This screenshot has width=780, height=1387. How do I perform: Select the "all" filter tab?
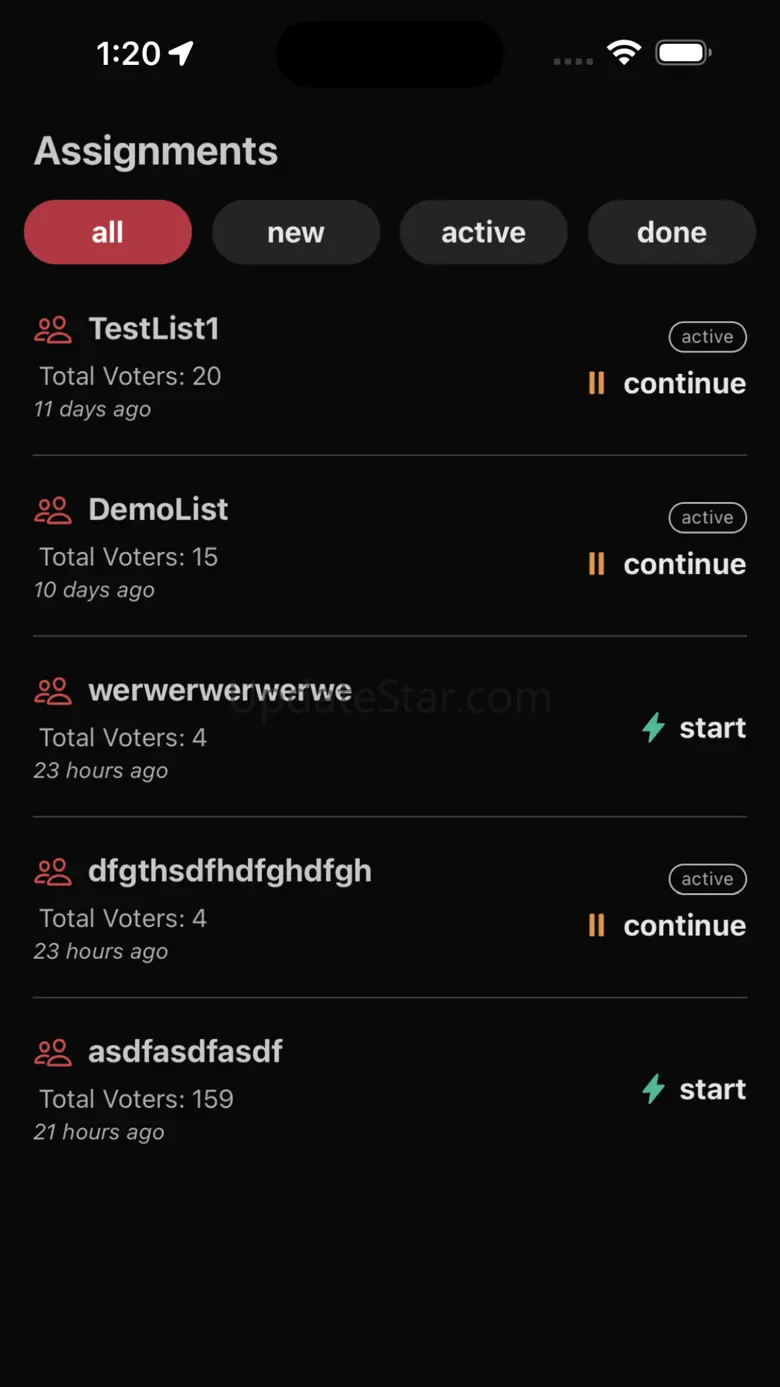pyautogui.click(x=108, y=232)
